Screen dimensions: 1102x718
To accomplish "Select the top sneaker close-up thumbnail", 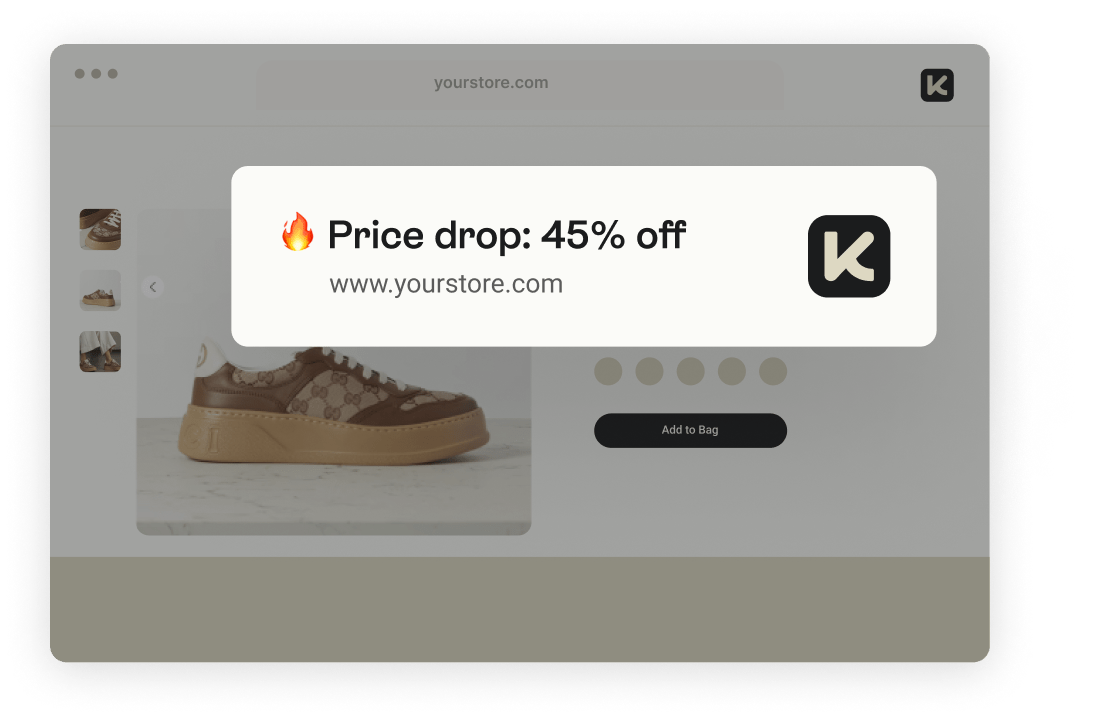I will pos(100,229).
